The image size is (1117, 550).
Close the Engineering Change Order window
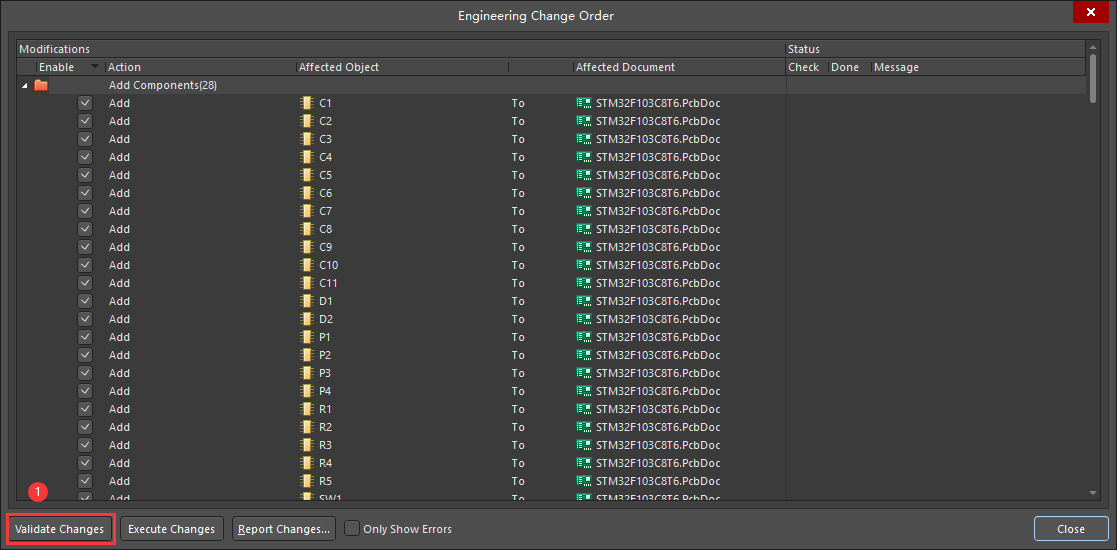tap(1091, 12)
